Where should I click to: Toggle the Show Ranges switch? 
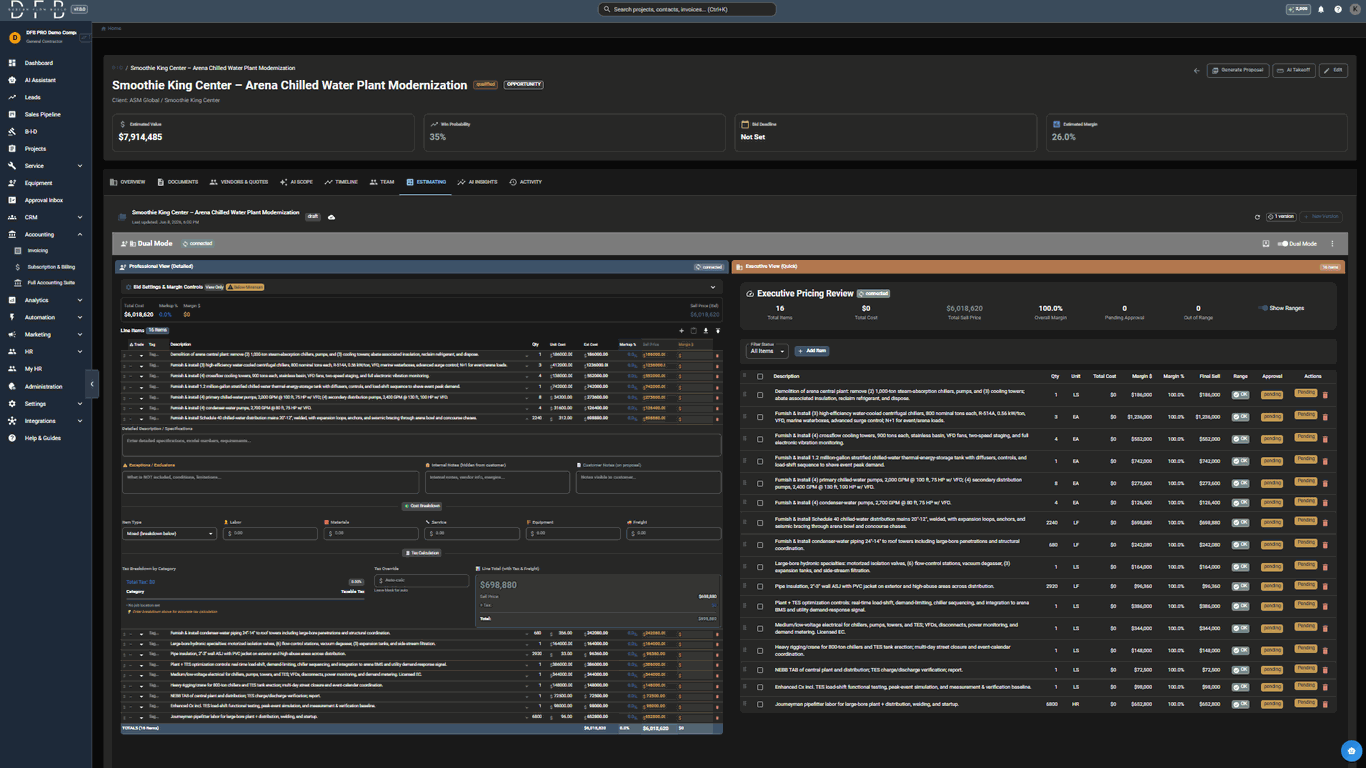pyautogui.click(x=1263, y=308)
